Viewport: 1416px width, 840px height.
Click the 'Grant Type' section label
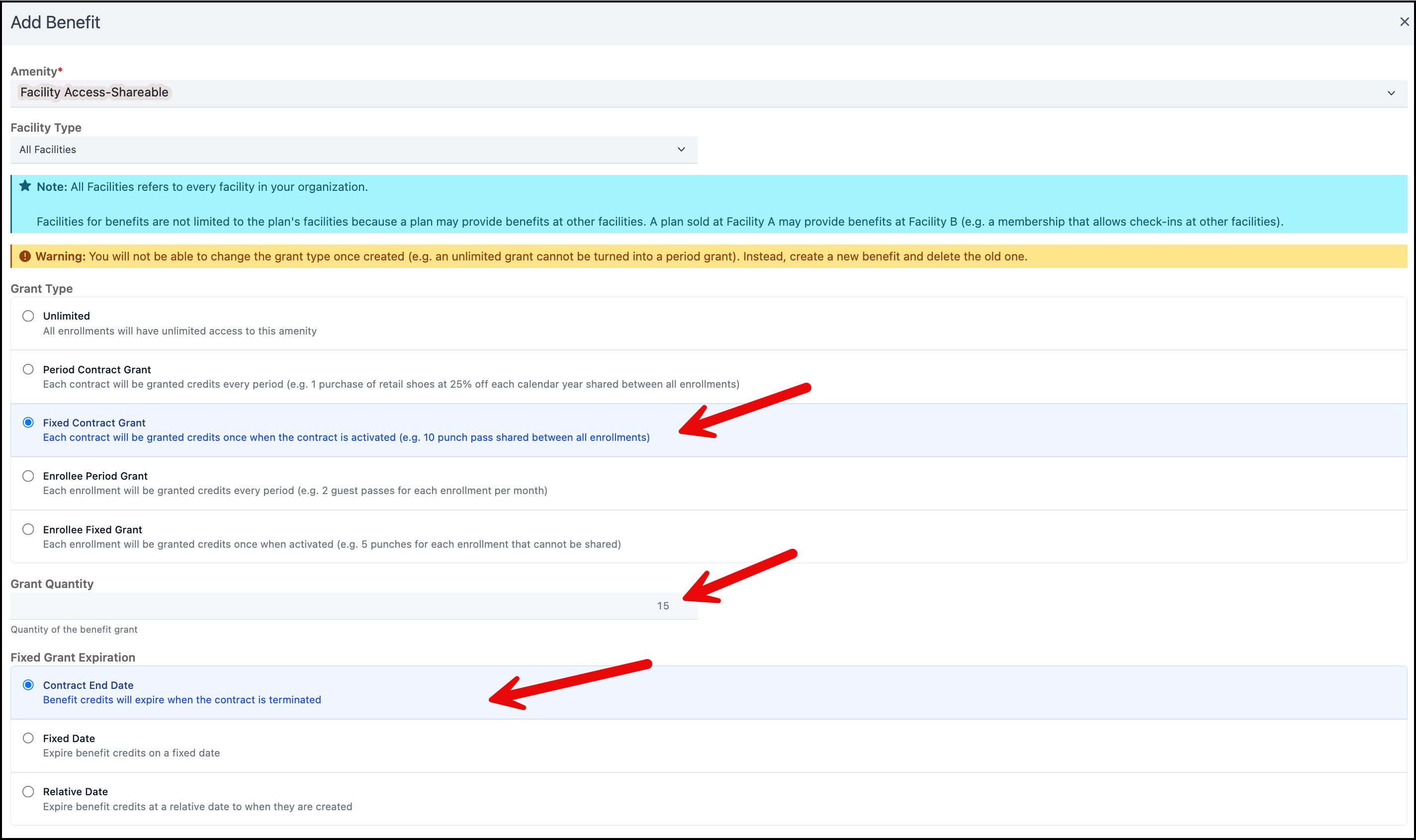pyautogui.click(x=42, y=289)
